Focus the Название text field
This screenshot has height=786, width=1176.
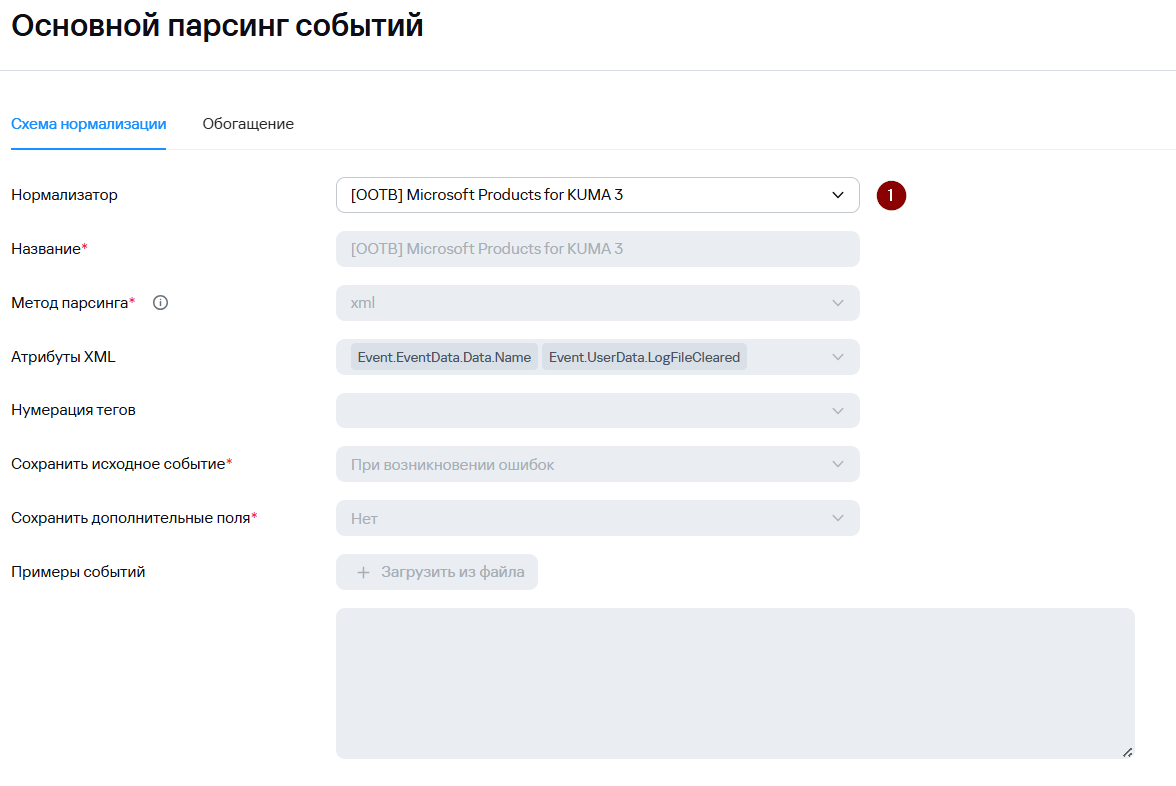click(597, 249)
